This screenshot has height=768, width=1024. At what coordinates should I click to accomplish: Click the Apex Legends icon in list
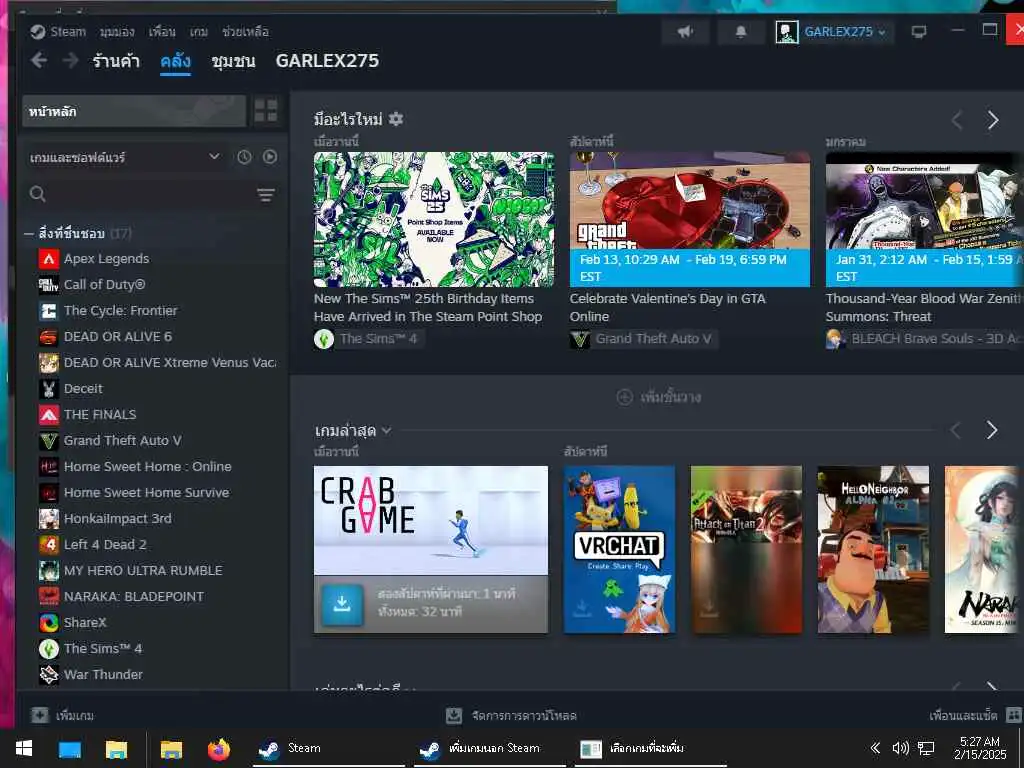[49, 259]
